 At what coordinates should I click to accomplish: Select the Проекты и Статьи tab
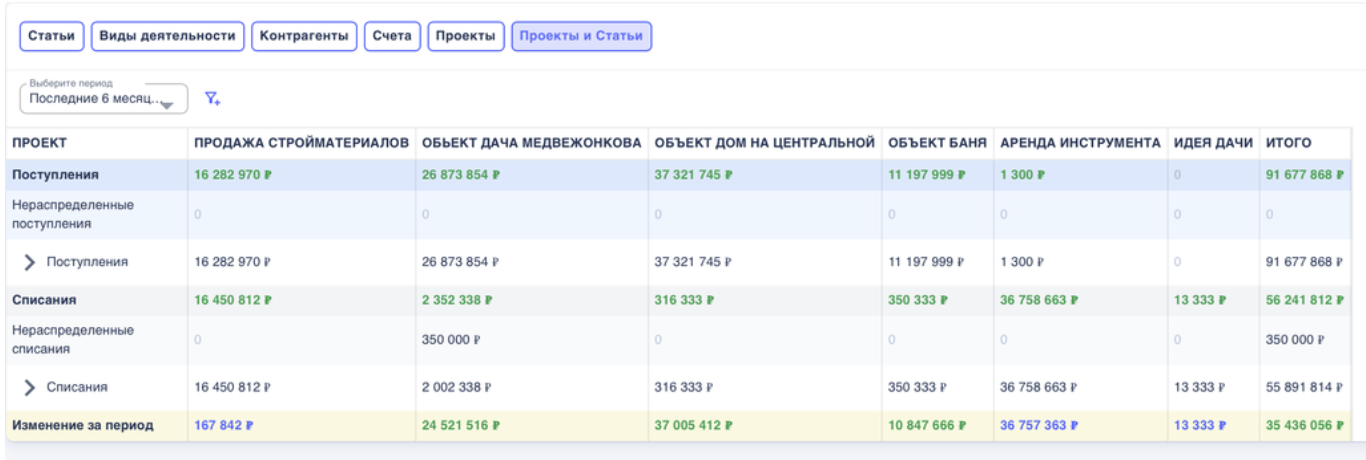582,36
